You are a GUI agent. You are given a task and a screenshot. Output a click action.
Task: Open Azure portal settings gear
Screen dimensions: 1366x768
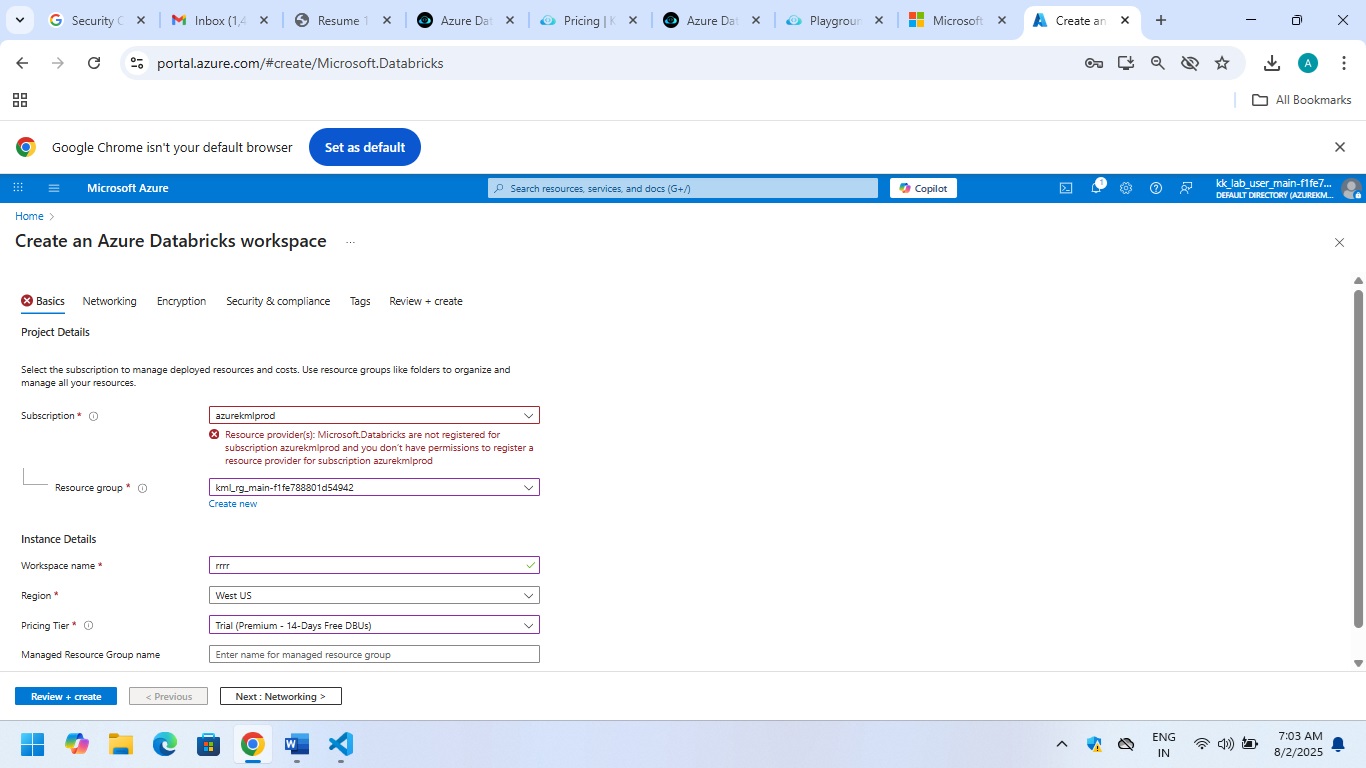click(x=1126, y=188)
